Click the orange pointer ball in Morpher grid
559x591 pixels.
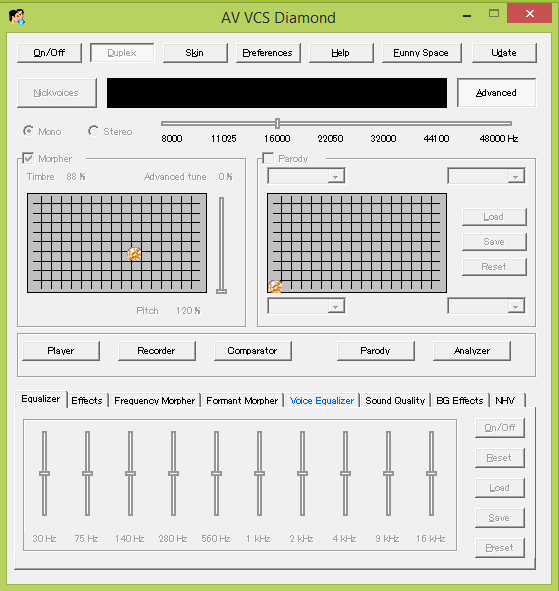click(134, 254)
